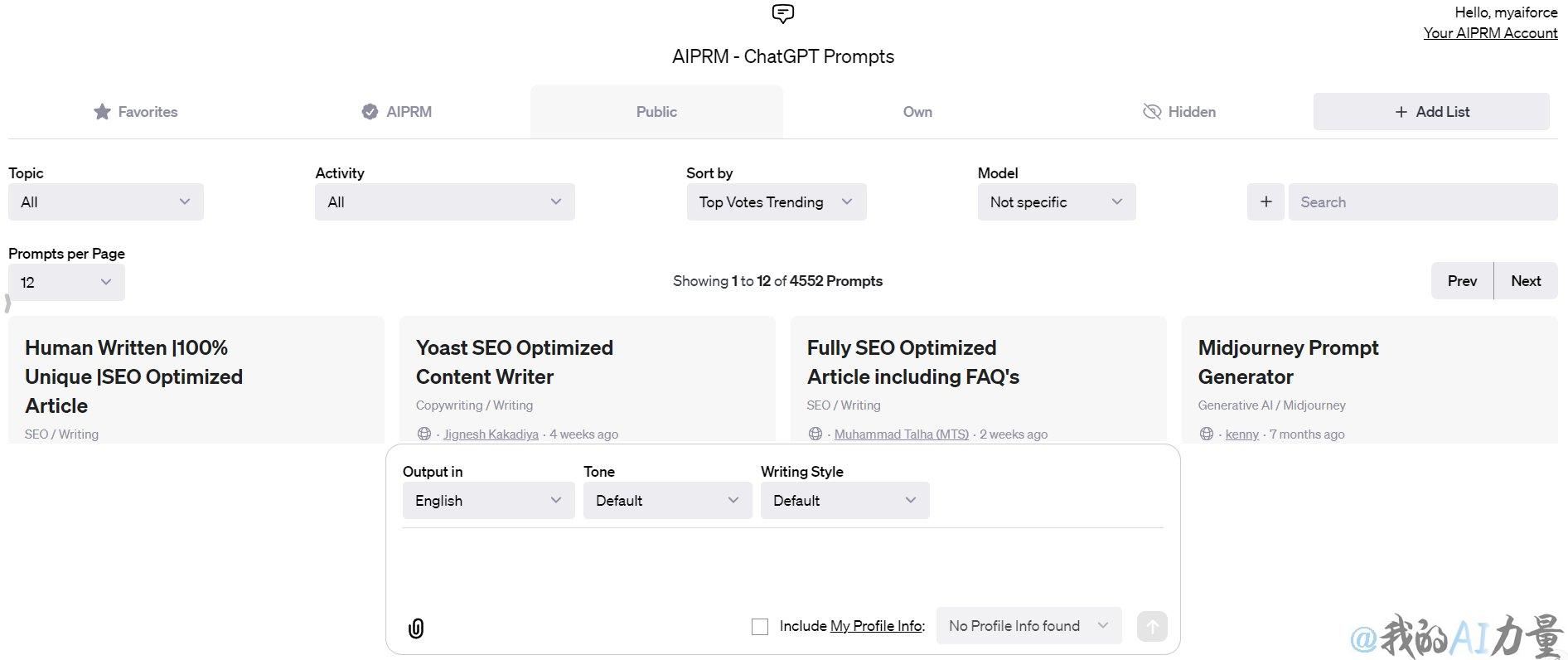Open author link Jignesh Kakadiya
The height and width of the screenshot is (660, 1568).
[x=491, y=434]
